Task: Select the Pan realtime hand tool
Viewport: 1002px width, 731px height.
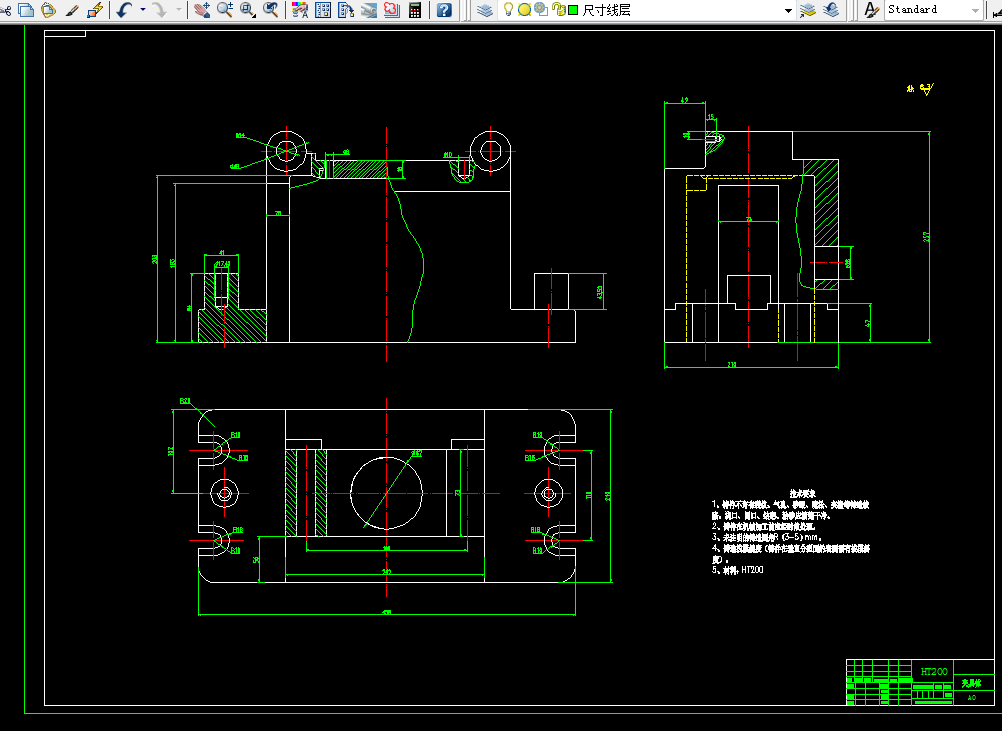Action: pos(203,10)
